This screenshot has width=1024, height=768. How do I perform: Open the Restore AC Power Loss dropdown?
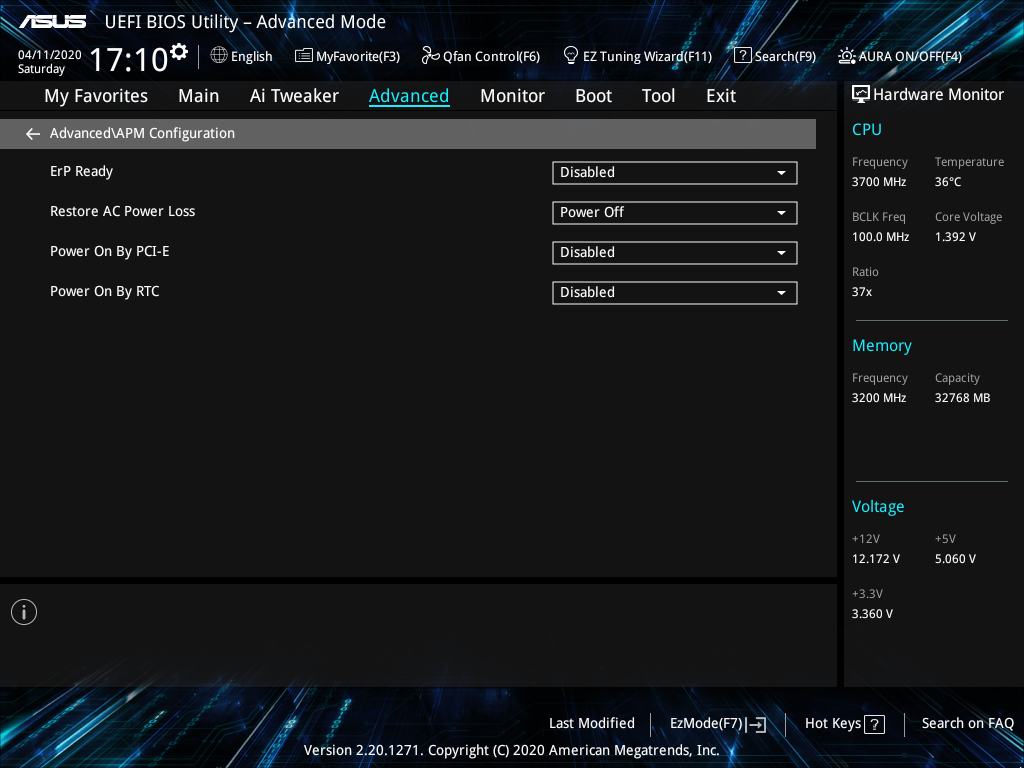tap(675, 213)
